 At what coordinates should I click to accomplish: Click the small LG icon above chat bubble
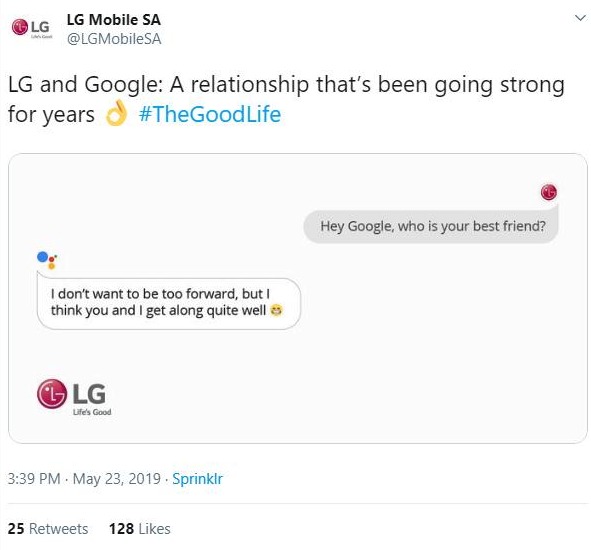549,192
